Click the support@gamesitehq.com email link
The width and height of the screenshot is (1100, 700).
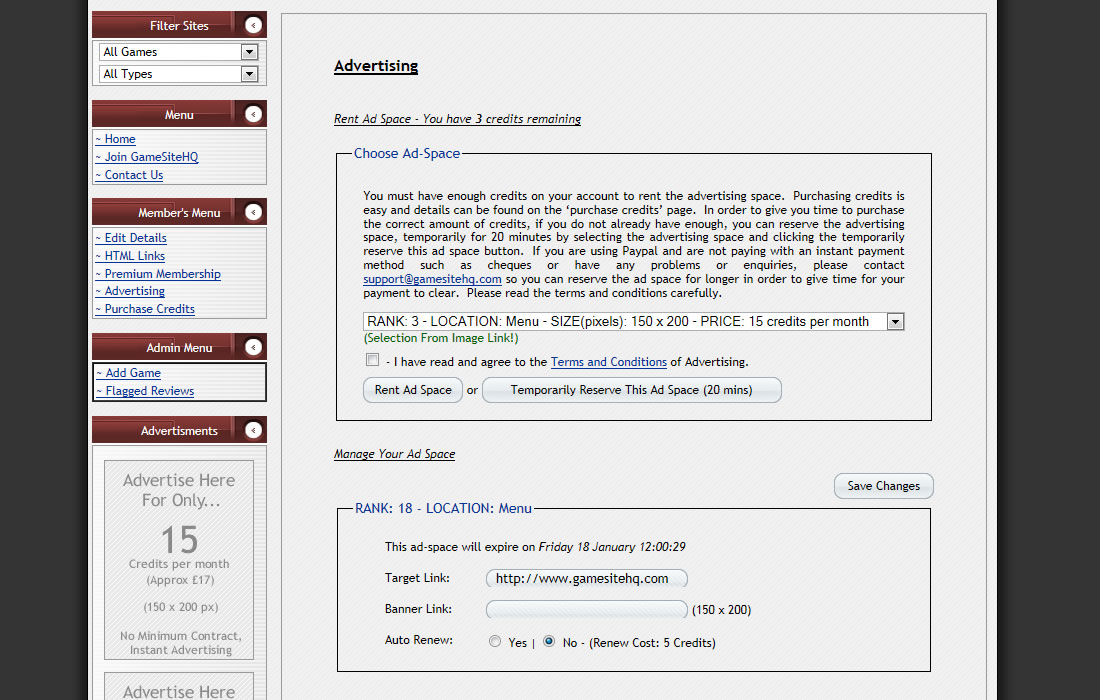[432, 280]
